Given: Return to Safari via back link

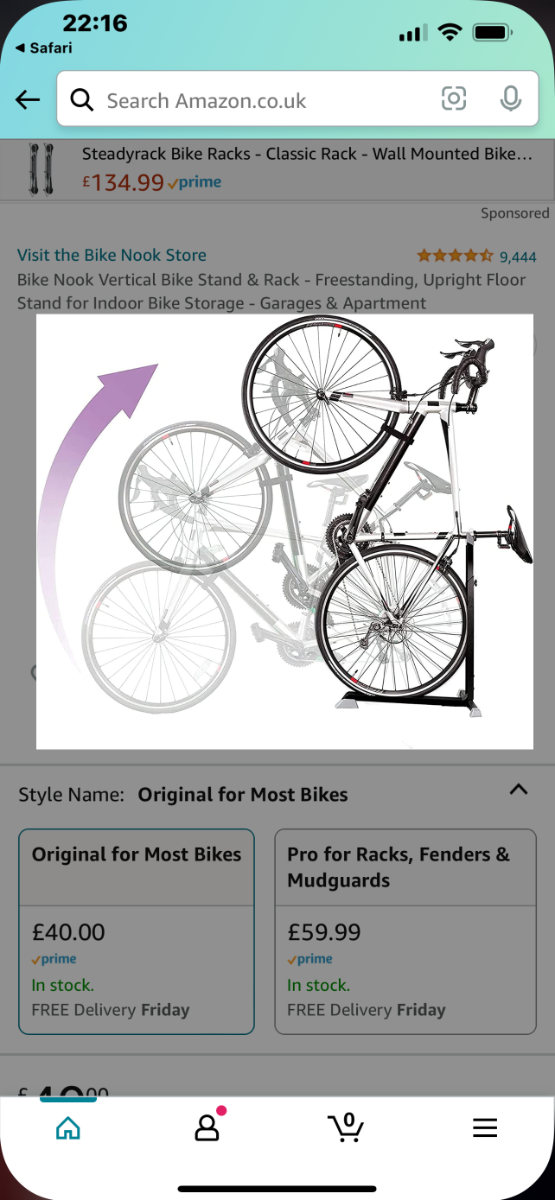Looking at the screenshot, I should coord(43,48).
